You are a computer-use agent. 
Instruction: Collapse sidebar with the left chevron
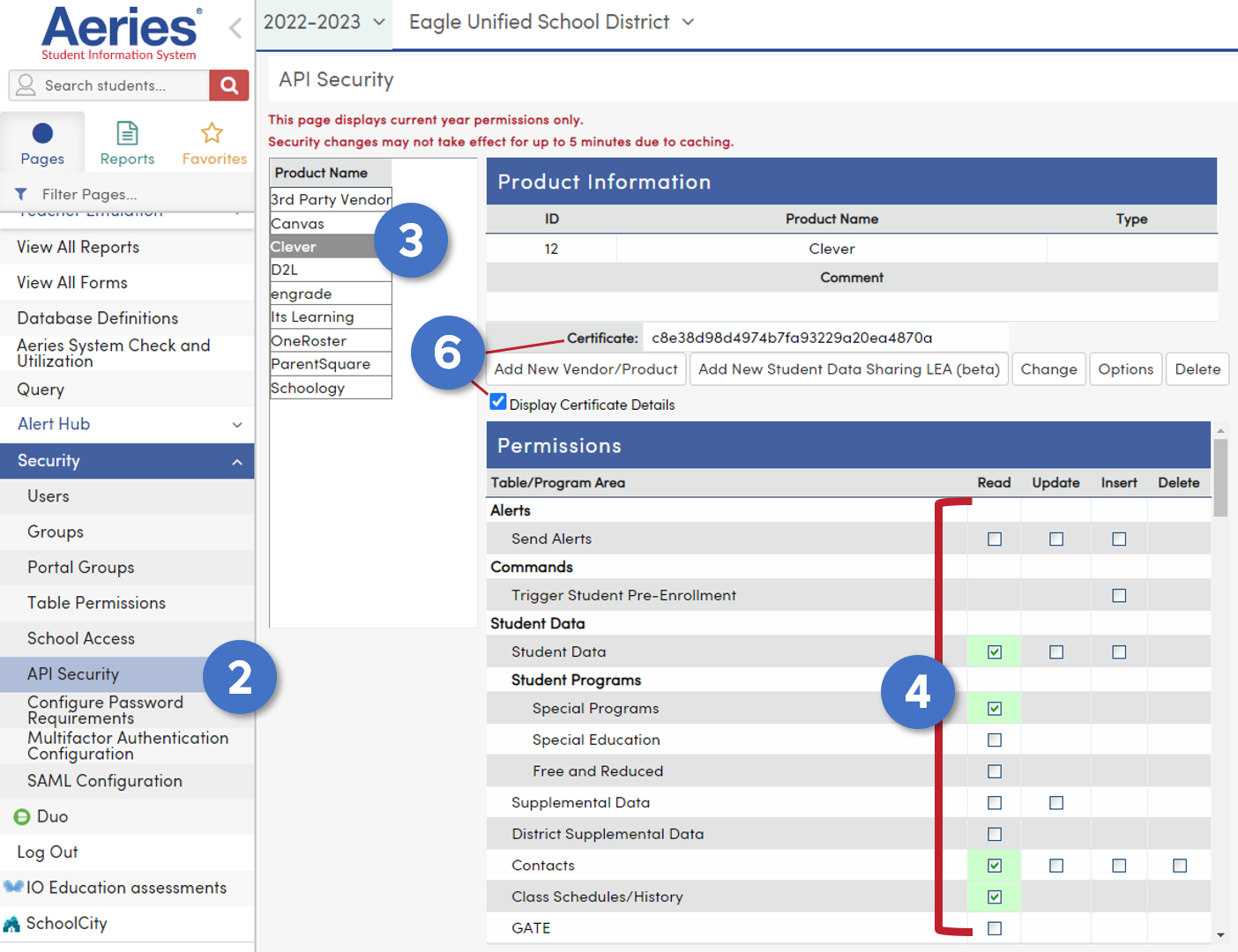pyautogui.click(x=235, y=28)
